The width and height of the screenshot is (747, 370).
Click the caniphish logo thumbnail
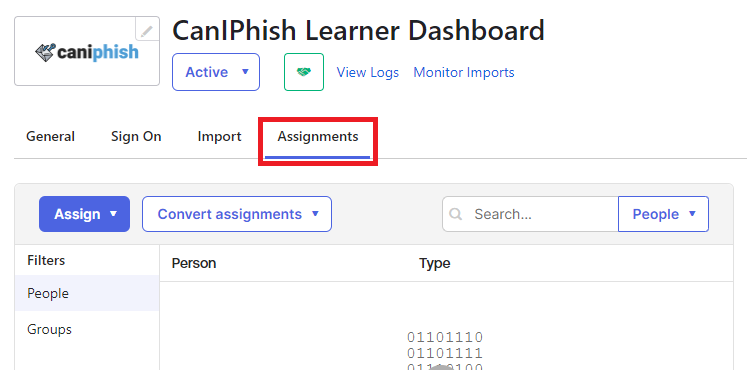[x=87, y=51]
